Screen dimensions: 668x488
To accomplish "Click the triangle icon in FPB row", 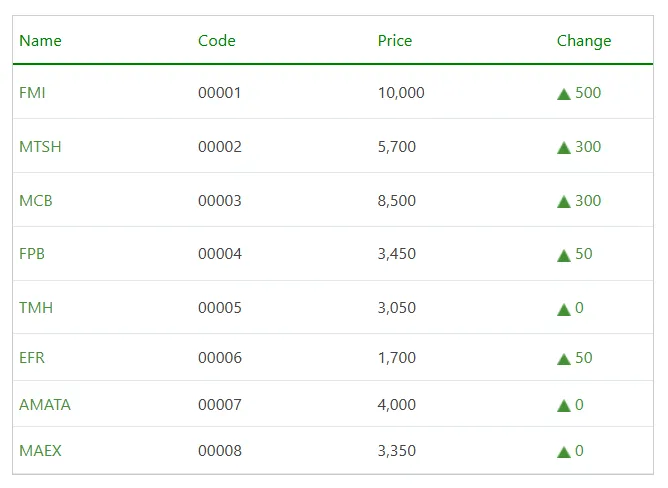I will tap(564, 255).
